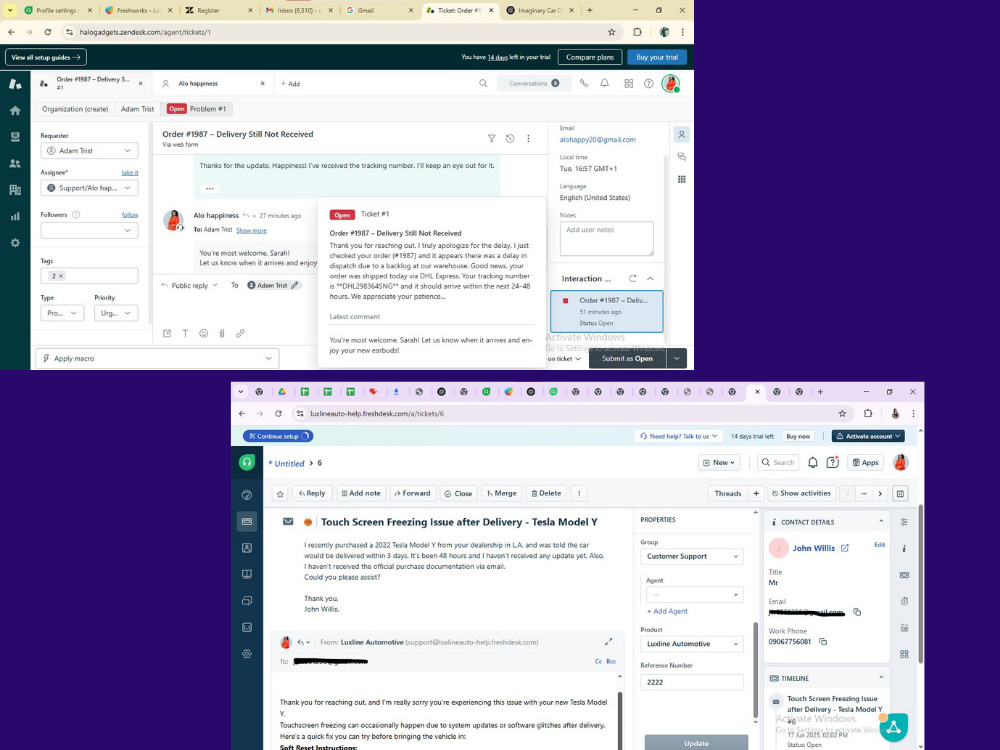Open Zendesk Requester dropdown showing Adam Trist
The image size is (1000, 750).
[89, 151]
